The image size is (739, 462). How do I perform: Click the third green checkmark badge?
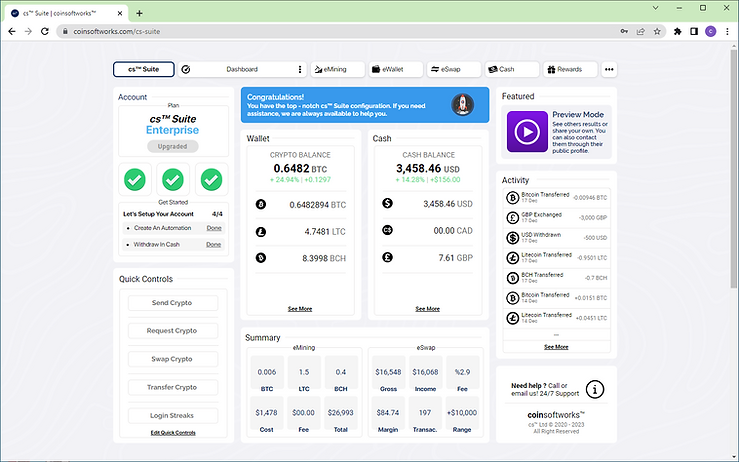tap(212, 180)
